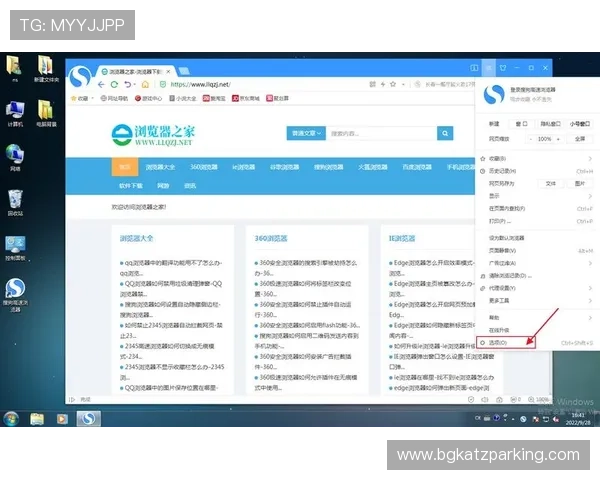This screenshot has width=600, height=480.
Task: Open the 软件下载 nav item
Action: (x=131, y=186)
